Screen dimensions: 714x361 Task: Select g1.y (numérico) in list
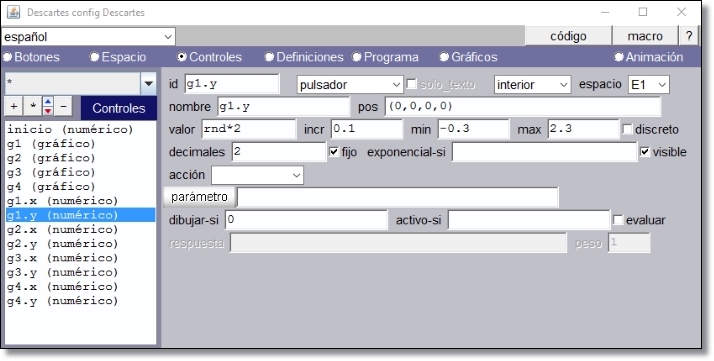click(80, 215)
